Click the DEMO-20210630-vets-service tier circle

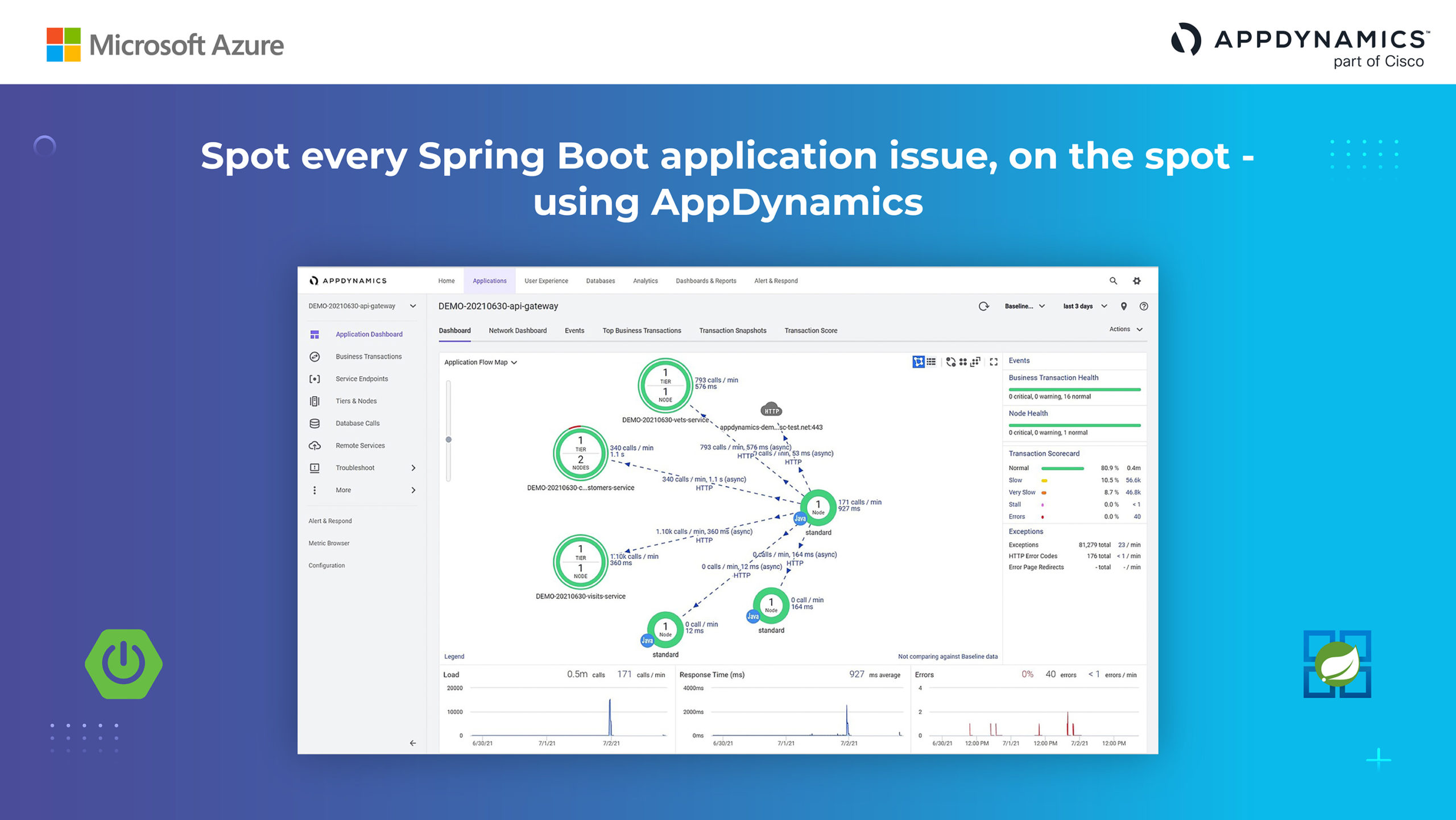[x=665, y=385]
